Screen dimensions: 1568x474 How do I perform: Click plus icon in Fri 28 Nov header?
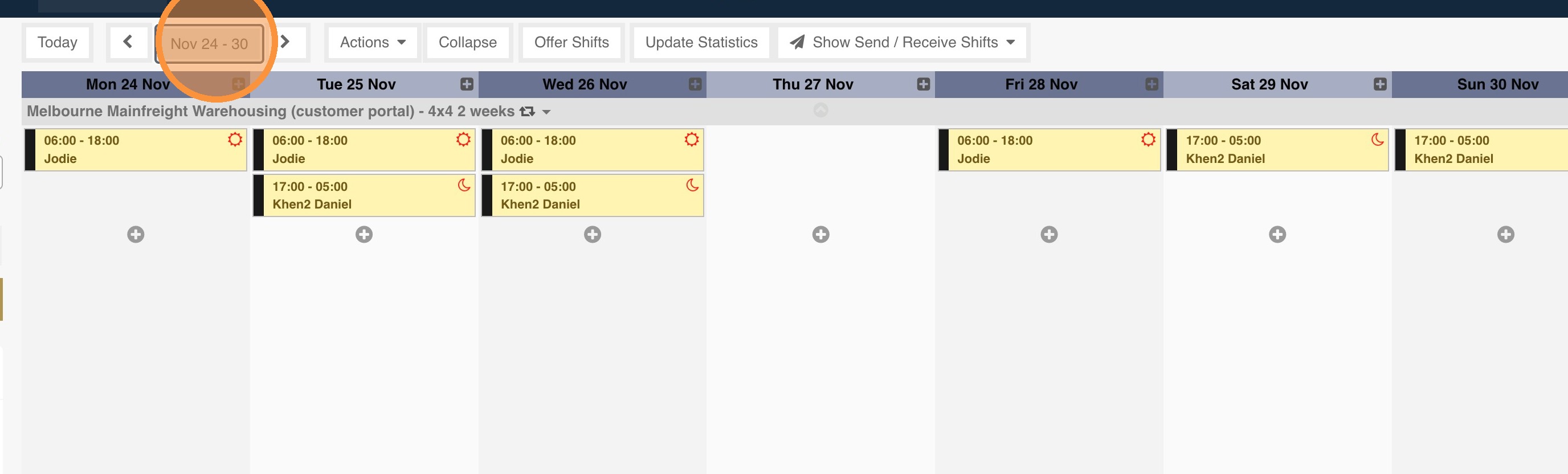1151,84
